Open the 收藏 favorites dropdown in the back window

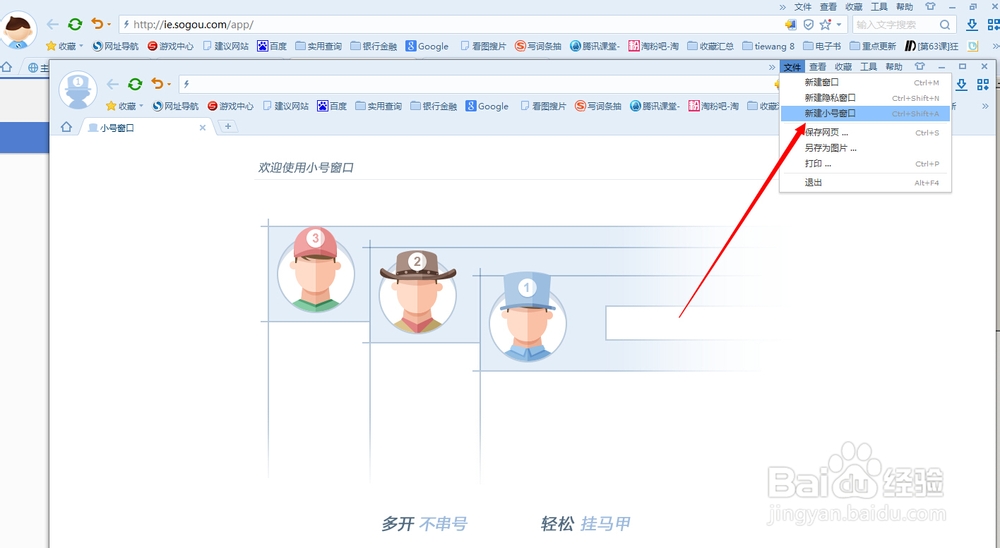(x=64, y=46)
